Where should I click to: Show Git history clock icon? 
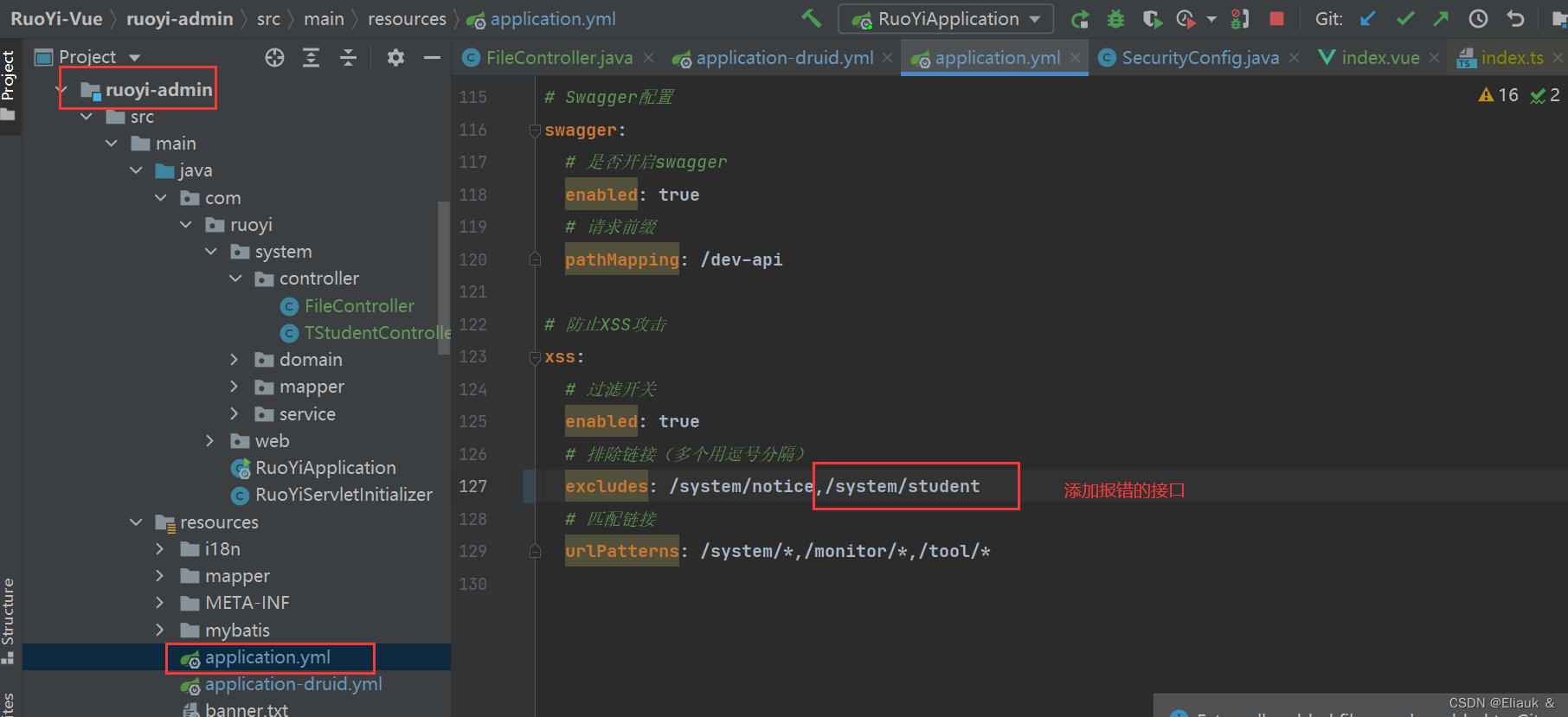pyautogui.click(x=1478, y=19)
